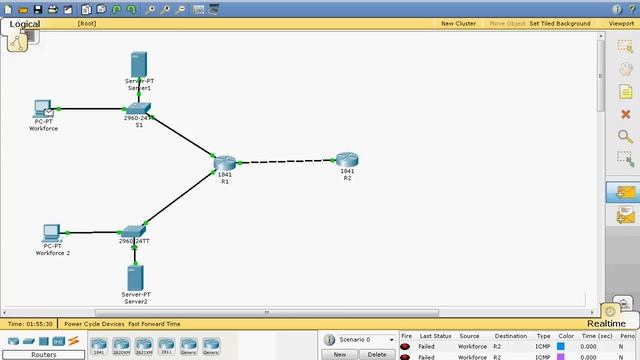Pick the 2620XM router from device list

[x=121, y=346]
